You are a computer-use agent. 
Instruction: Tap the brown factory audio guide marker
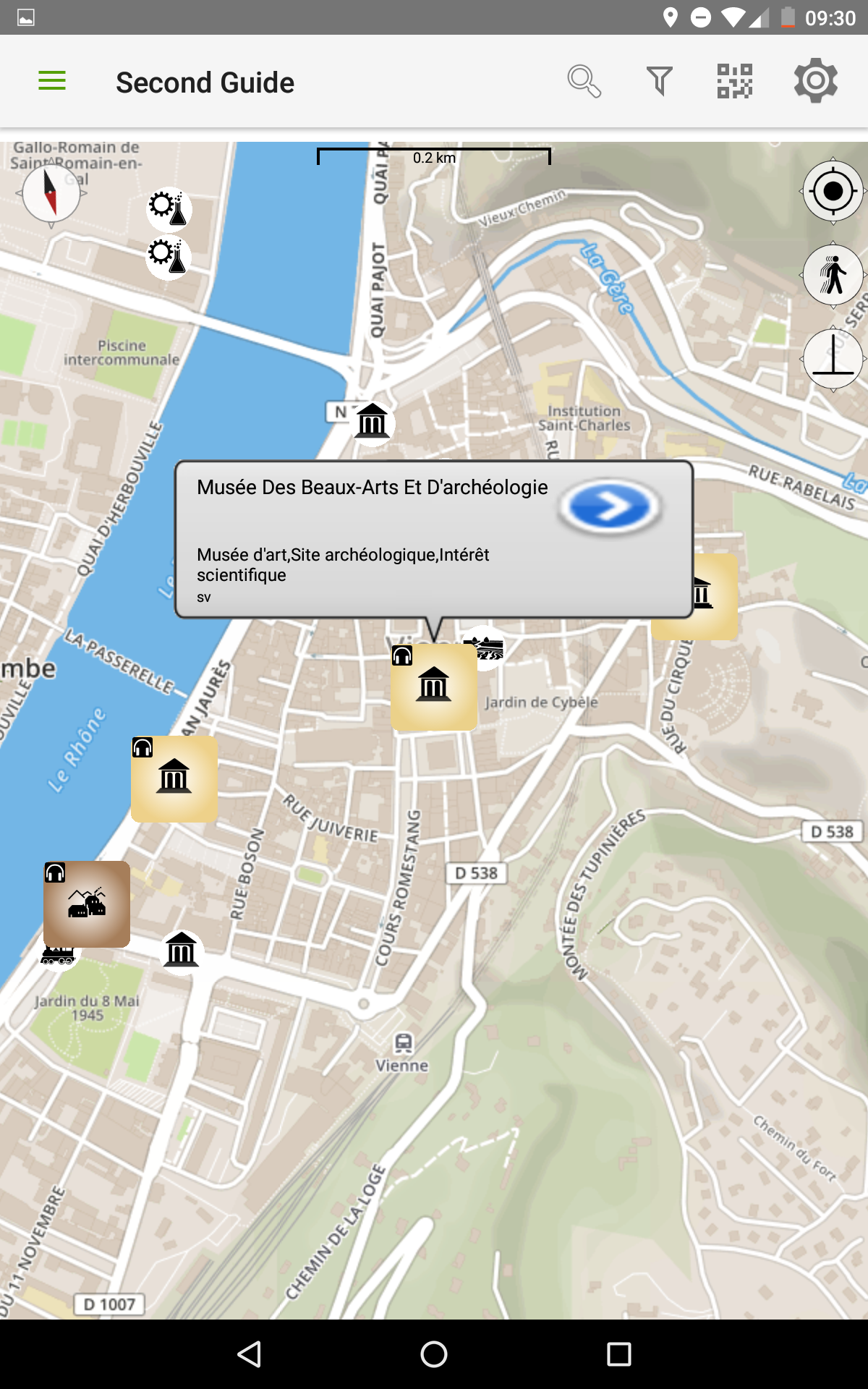87,904
